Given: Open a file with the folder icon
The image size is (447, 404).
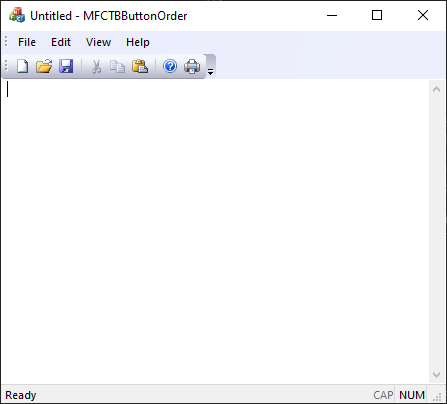Looking at the screenshot, I should (44, 66).
